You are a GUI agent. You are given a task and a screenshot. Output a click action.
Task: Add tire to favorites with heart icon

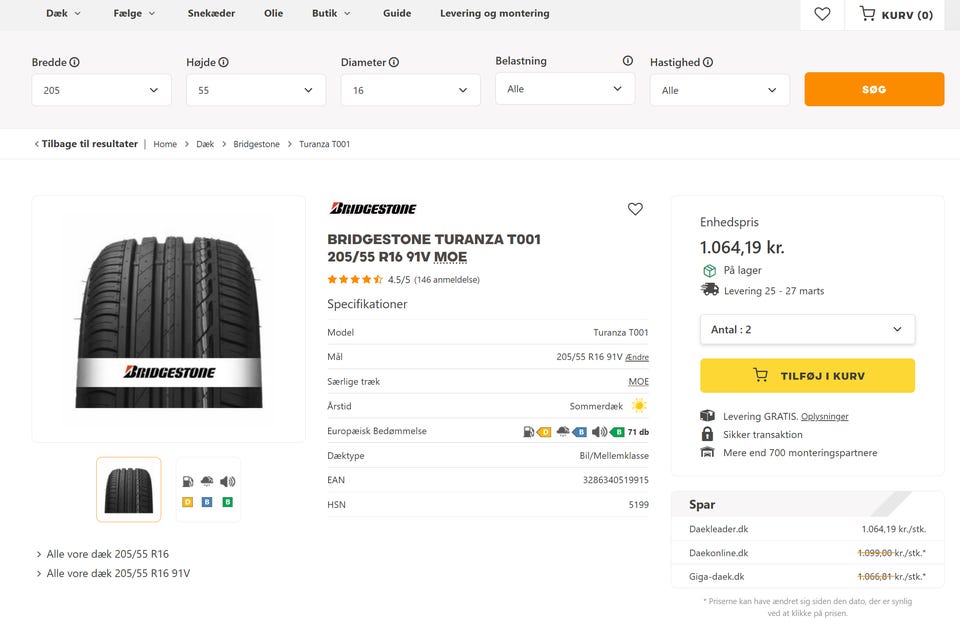(635, 209)
